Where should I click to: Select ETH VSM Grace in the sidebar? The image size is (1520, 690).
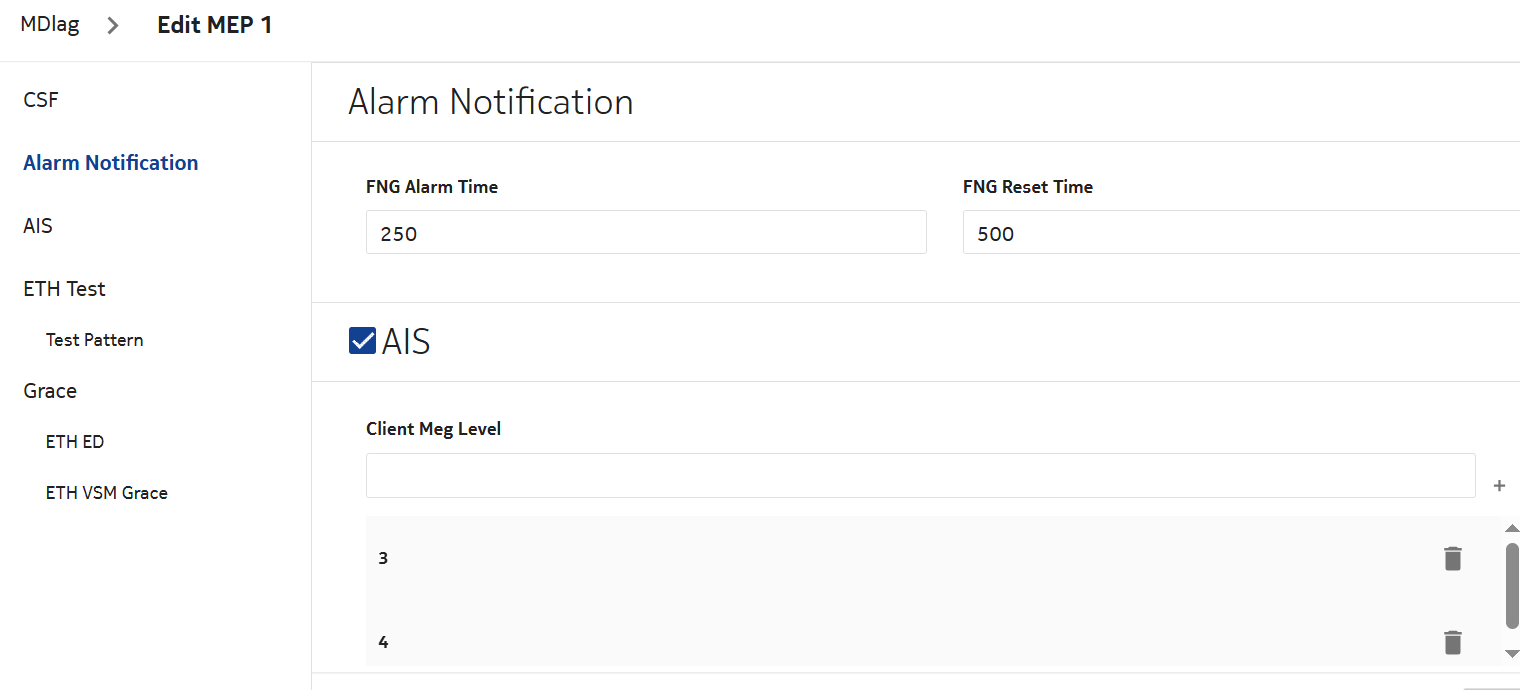pos(106,493)
